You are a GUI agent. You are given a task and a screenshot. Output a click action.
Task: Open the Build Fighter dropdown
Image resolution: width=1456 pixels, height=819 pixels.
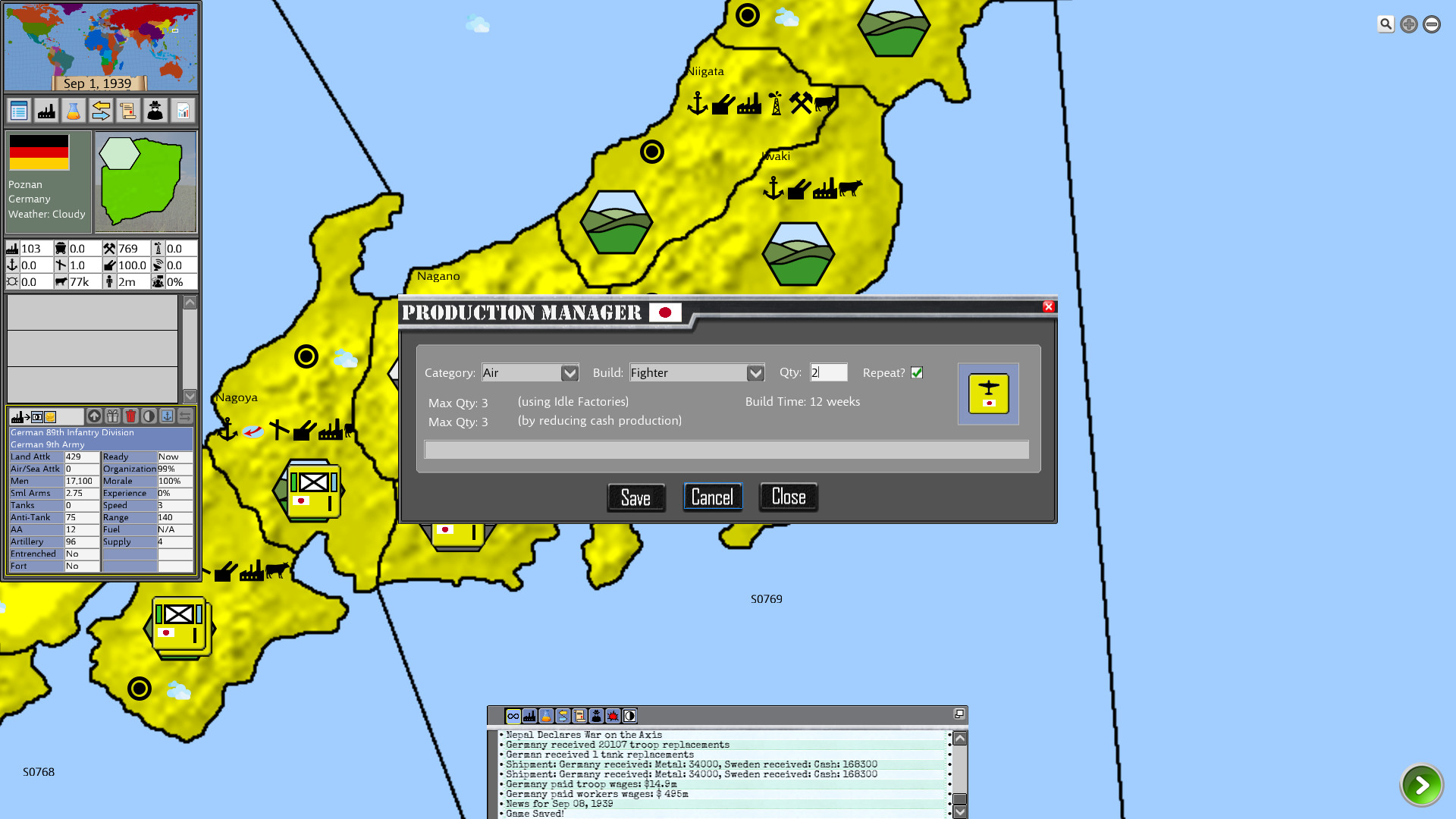[755, 373]
